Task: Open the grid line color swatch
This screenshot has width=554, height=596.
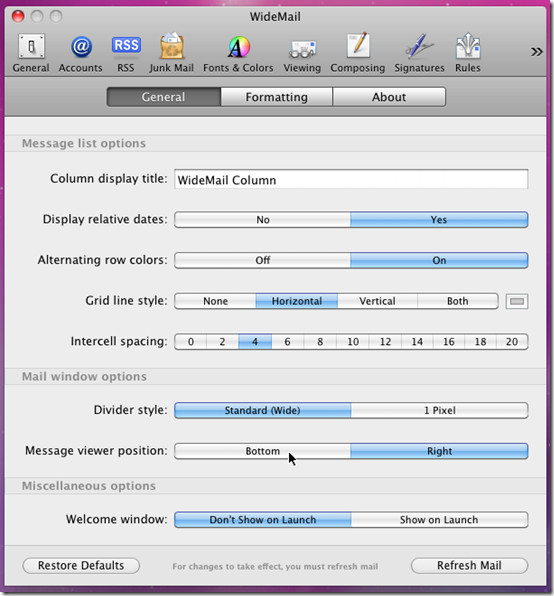Action: click(517, 301)
